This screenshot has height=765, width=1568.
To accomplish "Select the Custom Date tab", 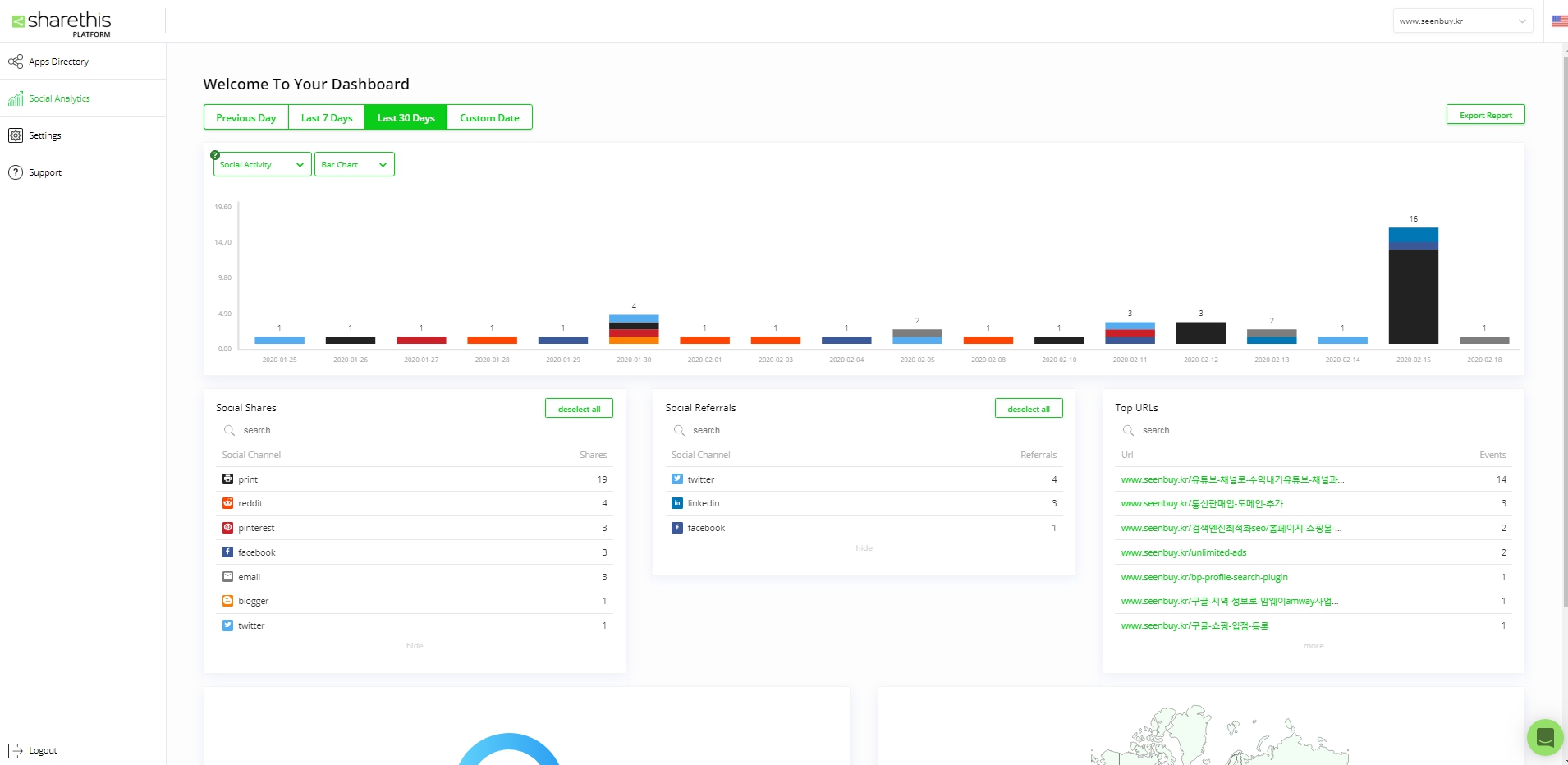I will click(489, 118).
